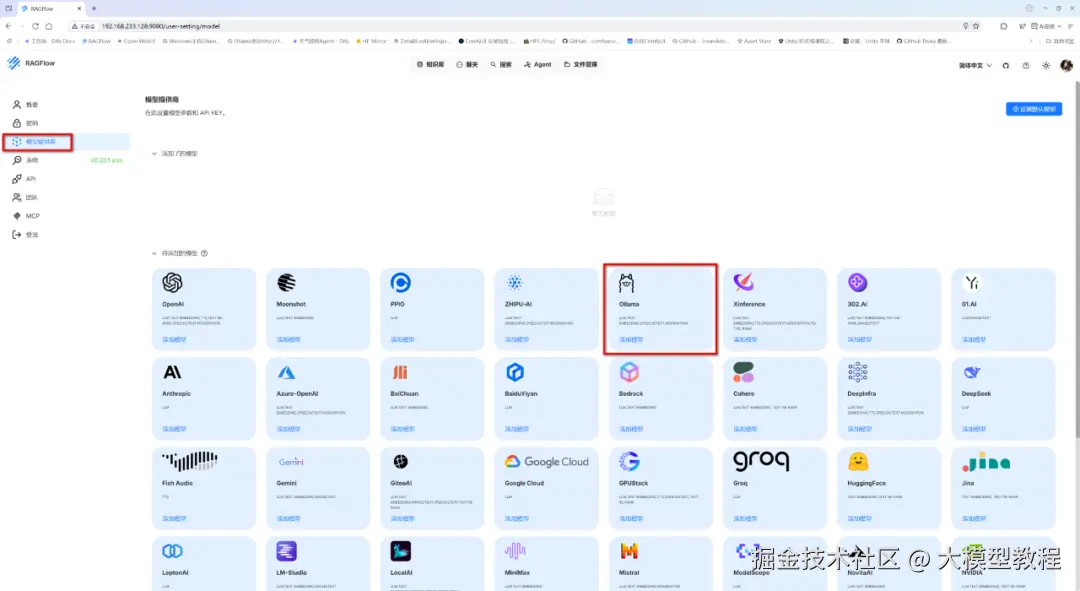1080x591 pixels.
Task: Select the MCP item in settings sidebar
Action: [67, 216]
